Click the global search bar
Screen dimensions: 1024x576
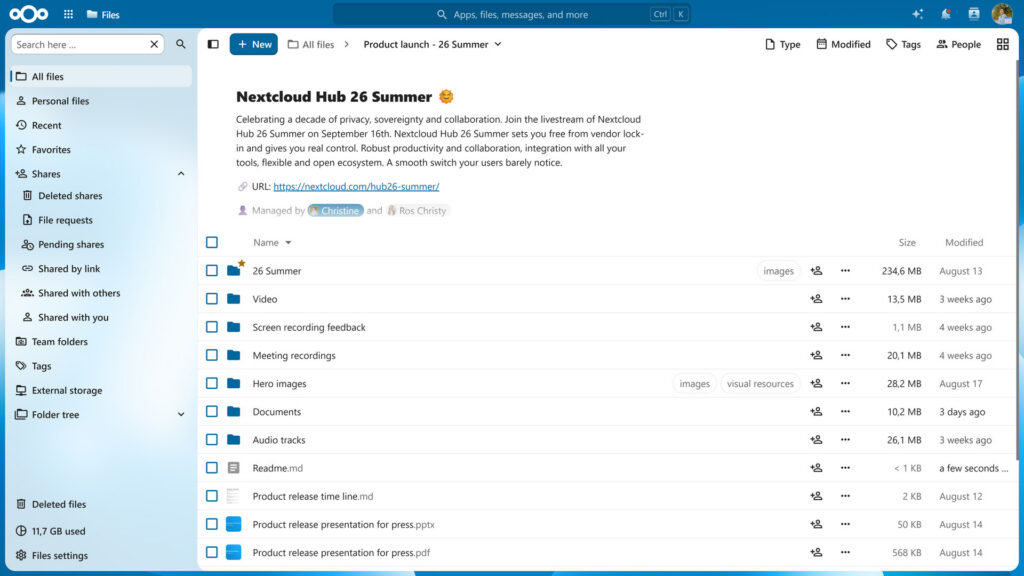pos(511,14)
